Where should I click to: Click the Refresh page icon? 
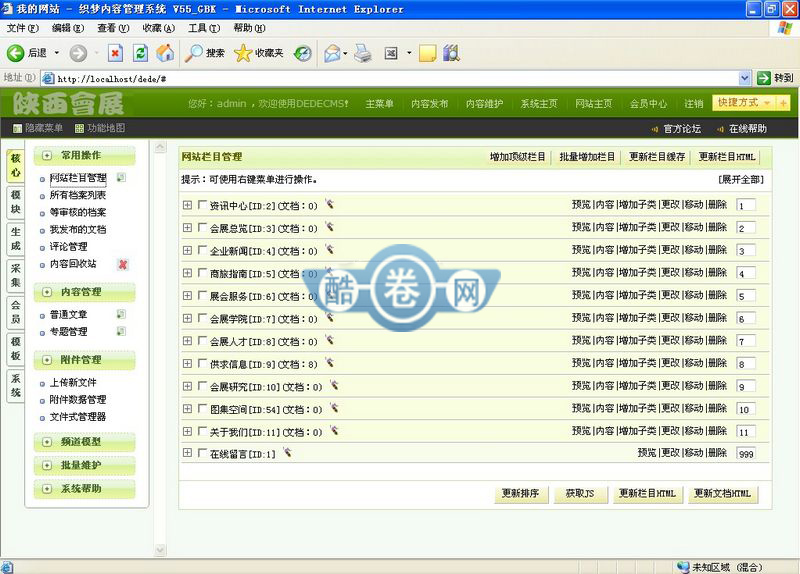coord(140,53)
